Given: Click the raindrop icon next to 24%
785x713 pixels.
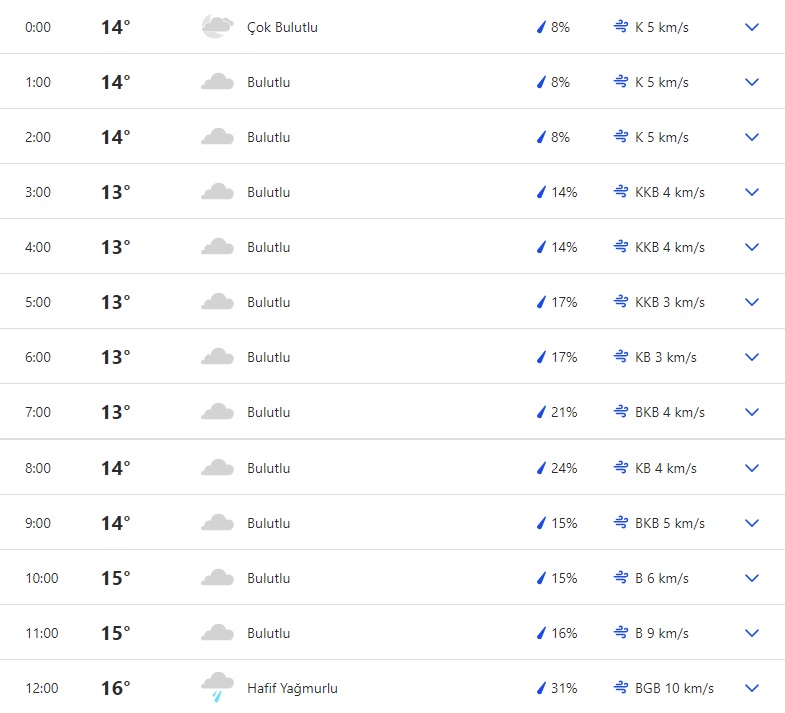Looking at the screenshot, I should coord(541,468).
